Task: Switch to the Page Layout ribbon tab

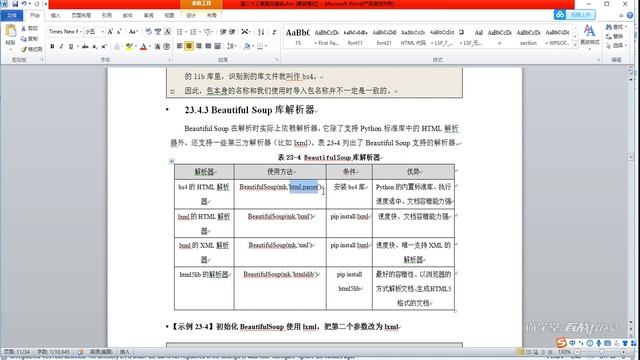Action: [81, 15]
